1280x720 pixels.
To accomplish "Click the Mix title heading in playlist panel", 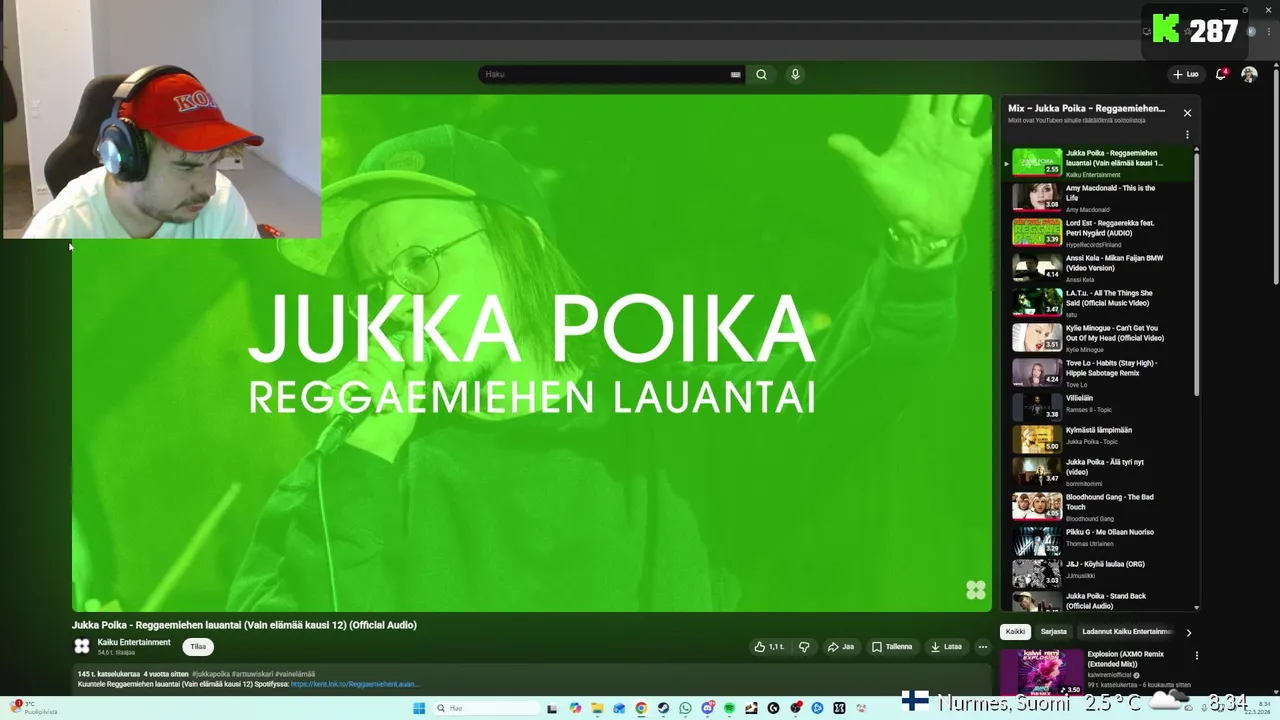I will coord(1086,108).
